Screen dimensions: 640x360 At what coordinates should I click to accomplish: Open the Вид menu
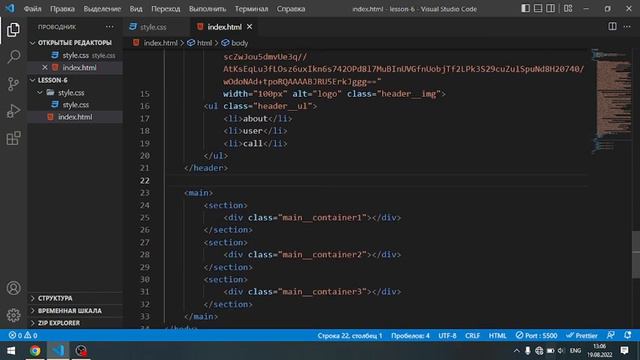tap(136, 9)
